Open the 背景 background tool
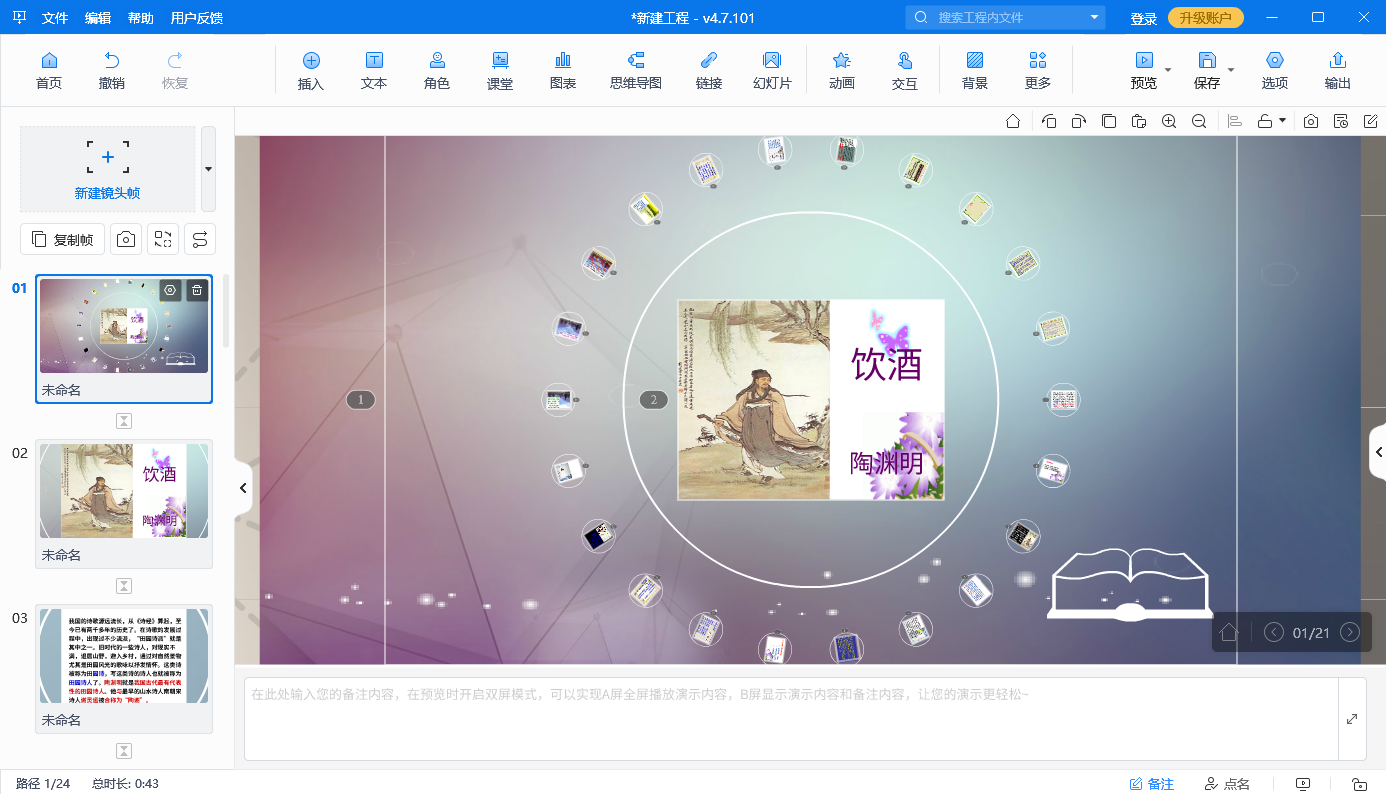Screen dimensions: 1386x794 click(x=975, y=71)
